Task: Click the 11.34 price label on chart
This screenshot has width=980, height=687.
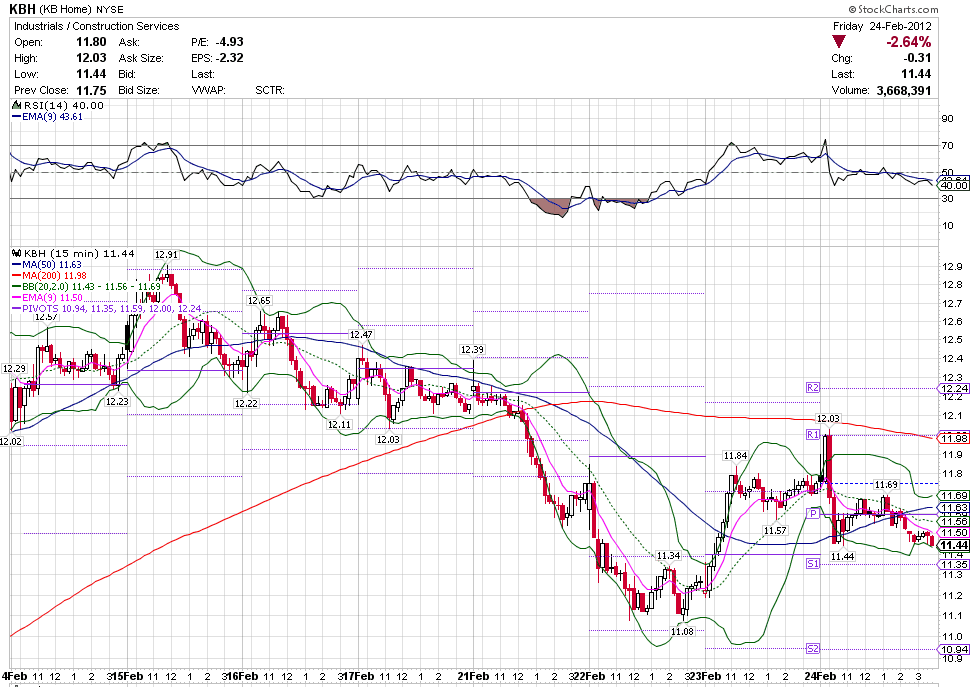Action: coord(669,555)
